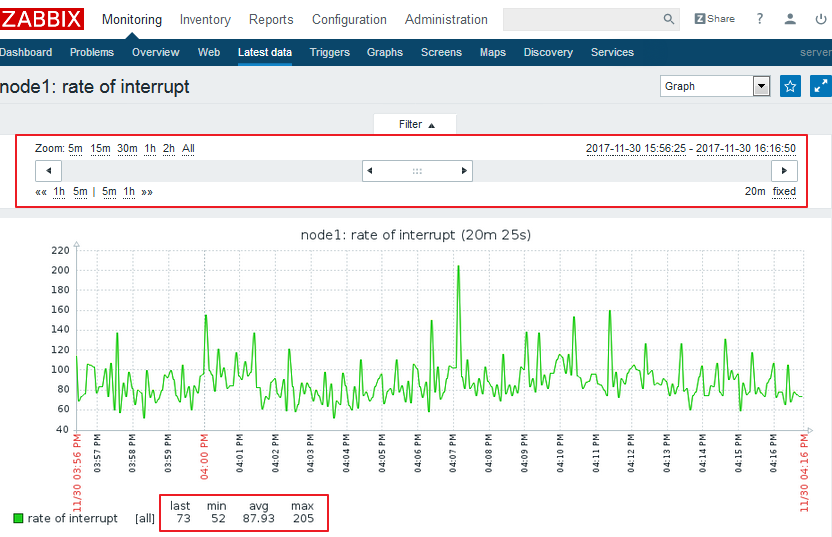Switch to the Triggers tab
832x537 pixels.
(329, 52)
